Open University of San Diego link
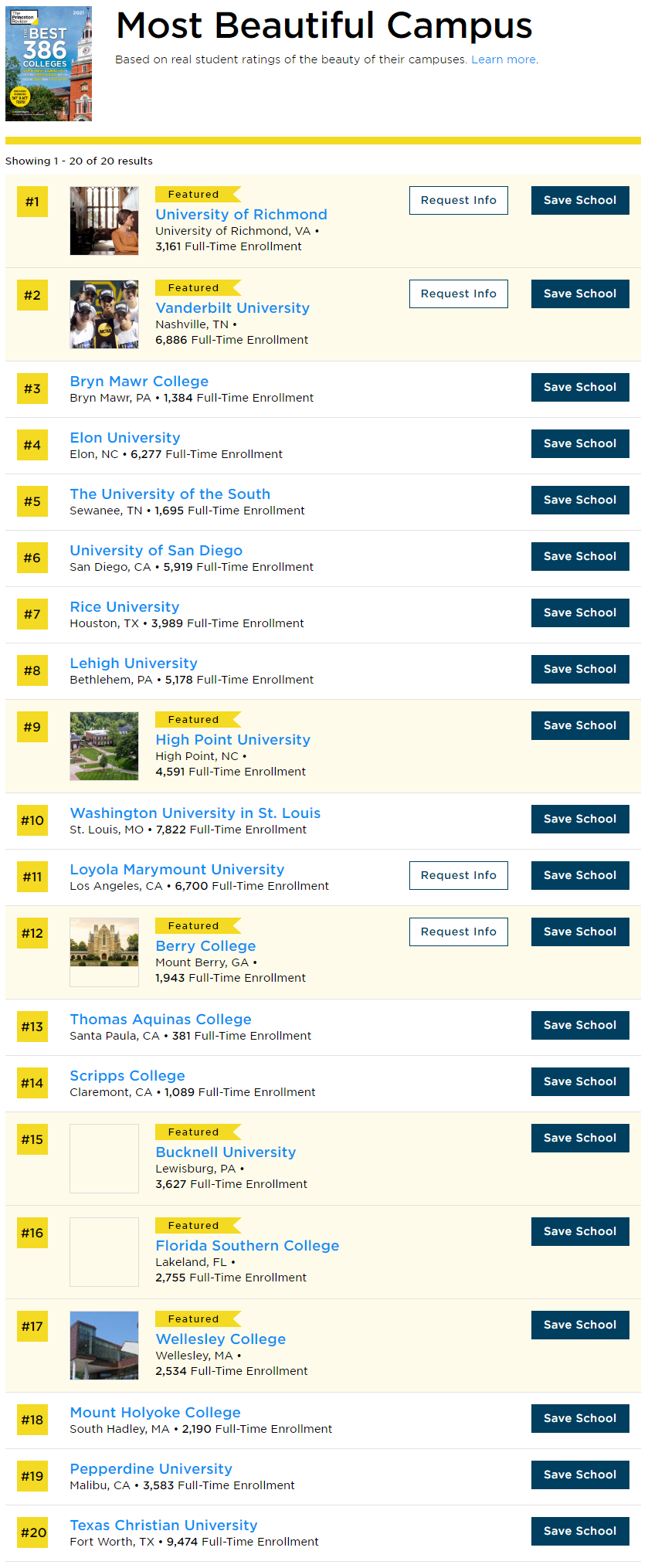 tap(156, 551)
